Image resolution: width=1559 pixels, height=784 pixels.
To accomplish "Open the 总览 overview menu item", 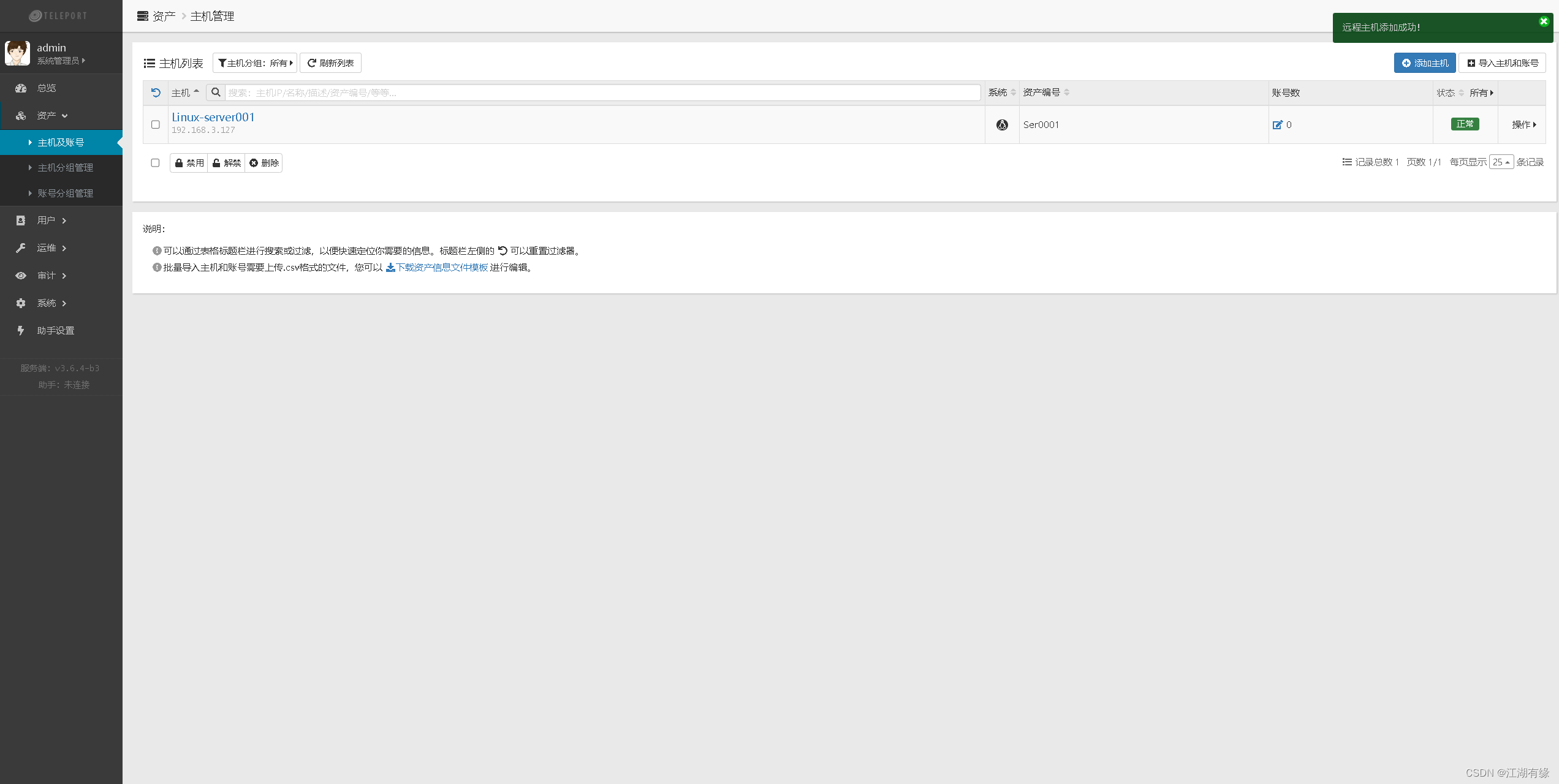I will click(x=47, y=88).
